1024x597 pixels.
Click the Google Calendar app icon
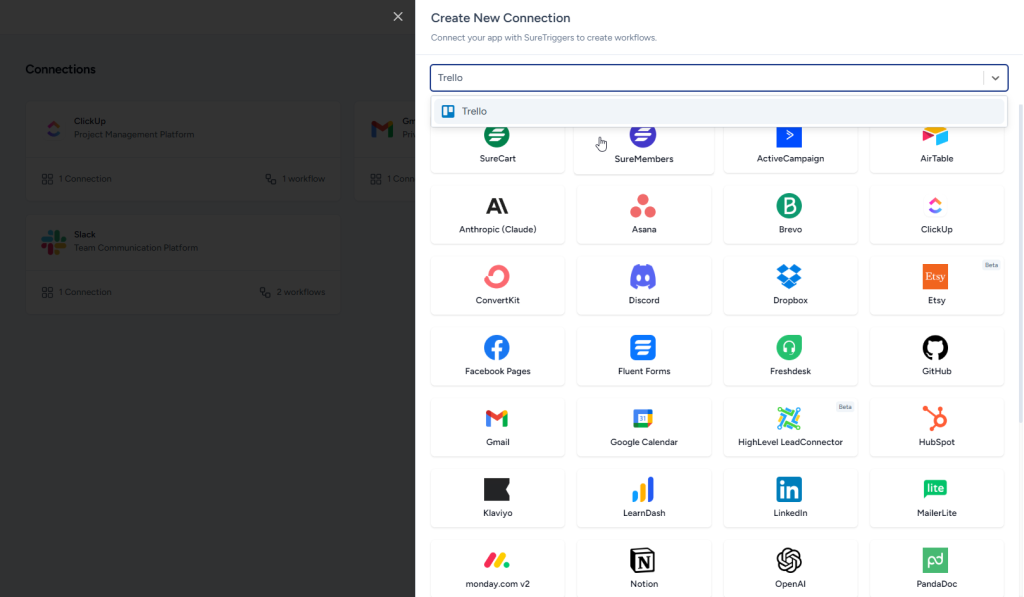(643, 419)
